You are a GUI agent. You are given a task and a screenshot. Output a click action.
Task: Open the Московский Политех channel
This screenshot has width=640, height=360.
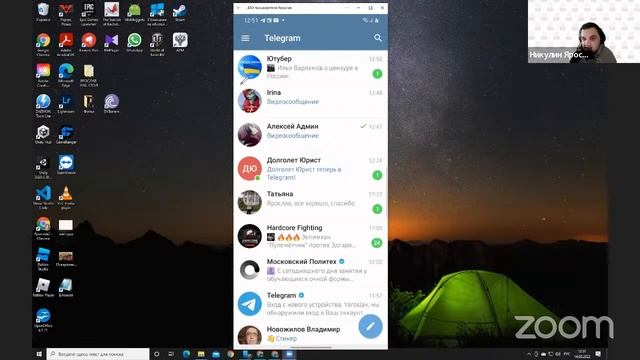tap(311, 270)
